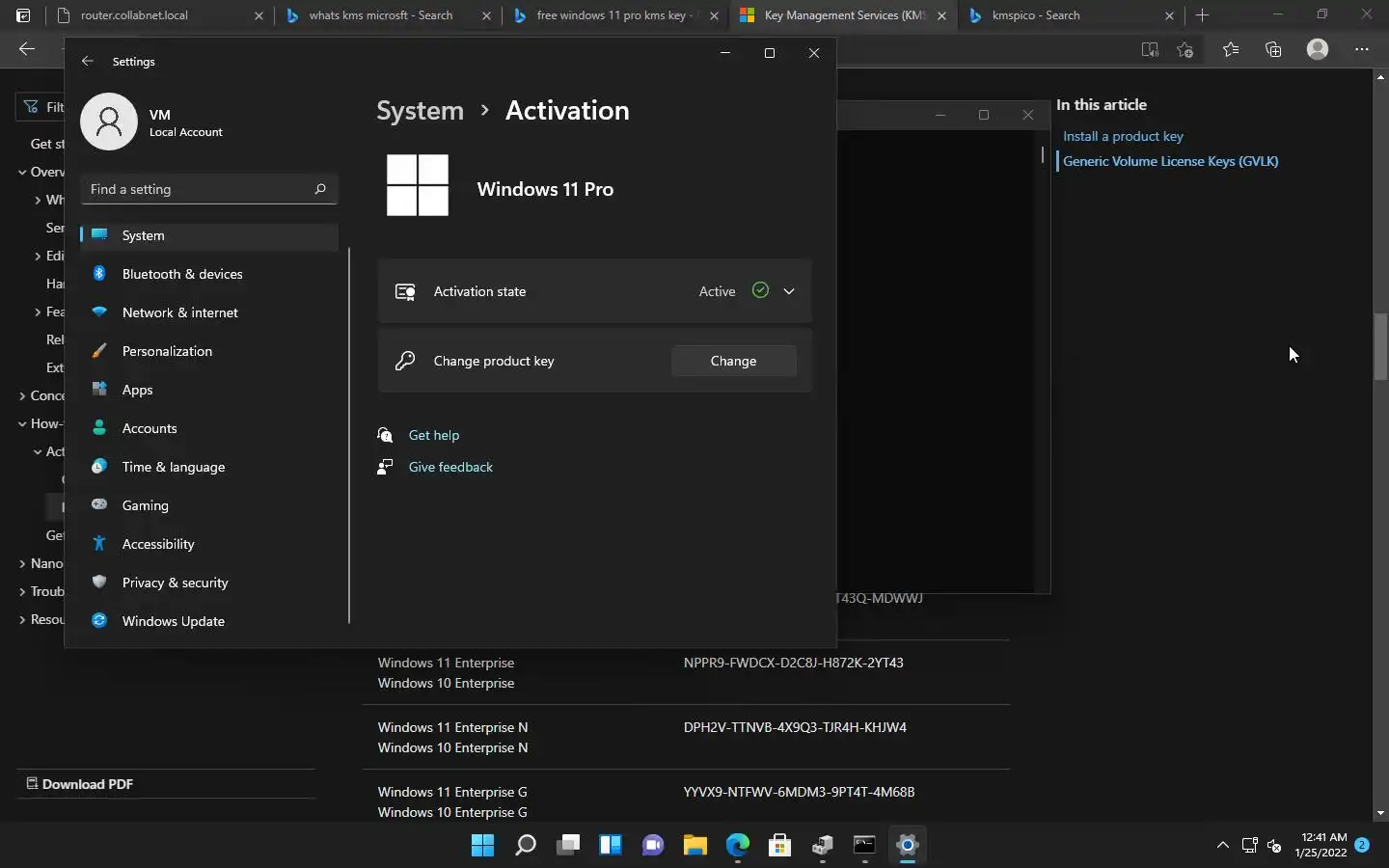
Task: Switch to router.collabnet.local browser tab
Action: 157,15
